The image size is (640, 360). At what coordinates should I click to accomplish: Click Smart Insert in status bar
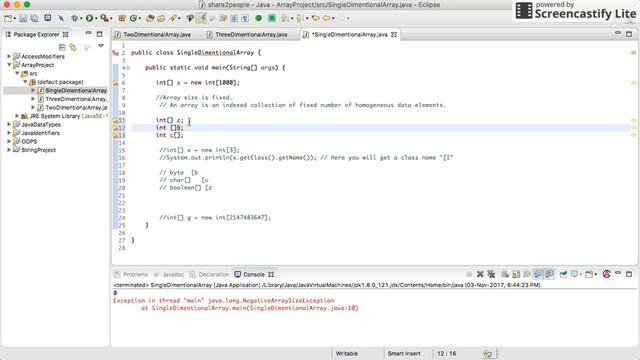(404, 353)
